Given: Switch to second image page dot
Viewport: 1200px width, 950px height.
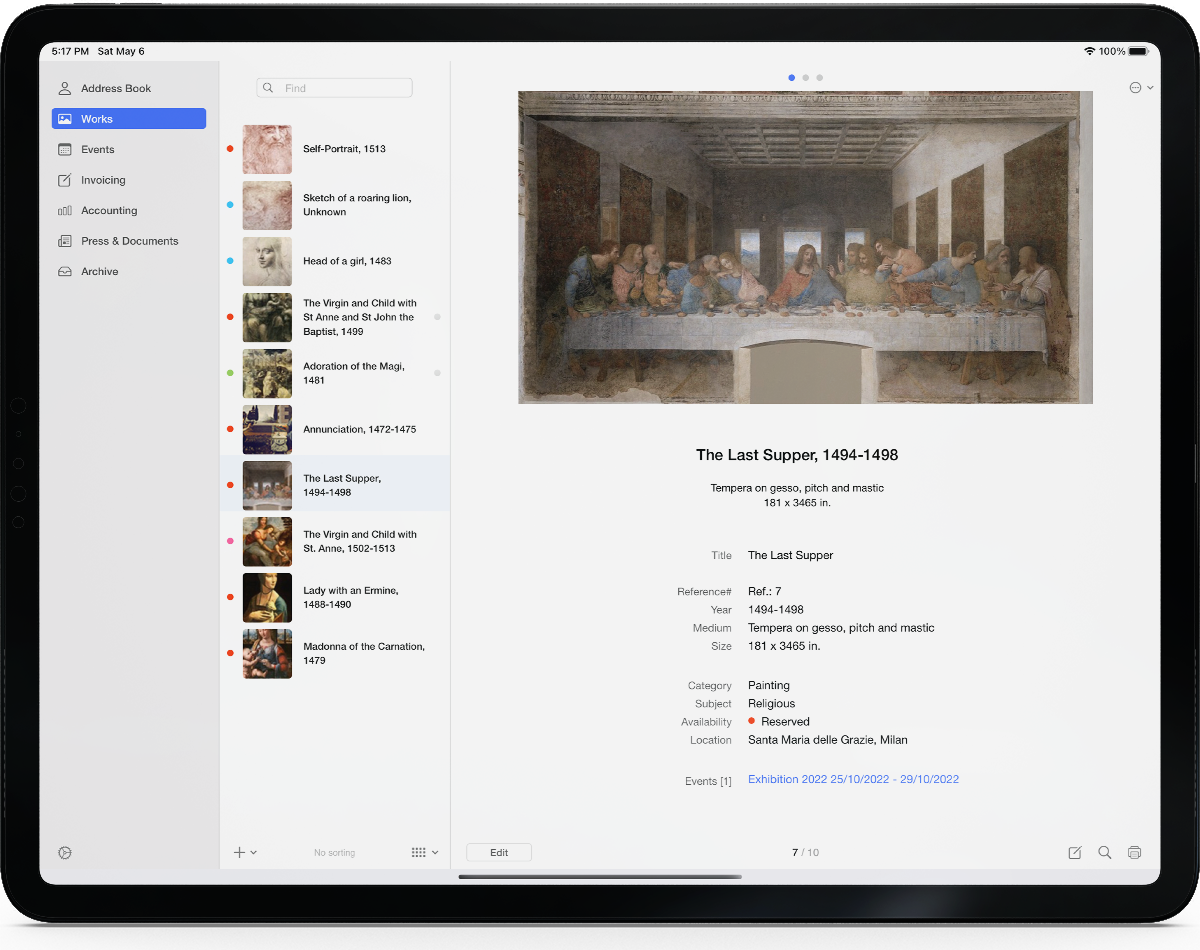Looking at the screenshot, I should pos(806,77).
